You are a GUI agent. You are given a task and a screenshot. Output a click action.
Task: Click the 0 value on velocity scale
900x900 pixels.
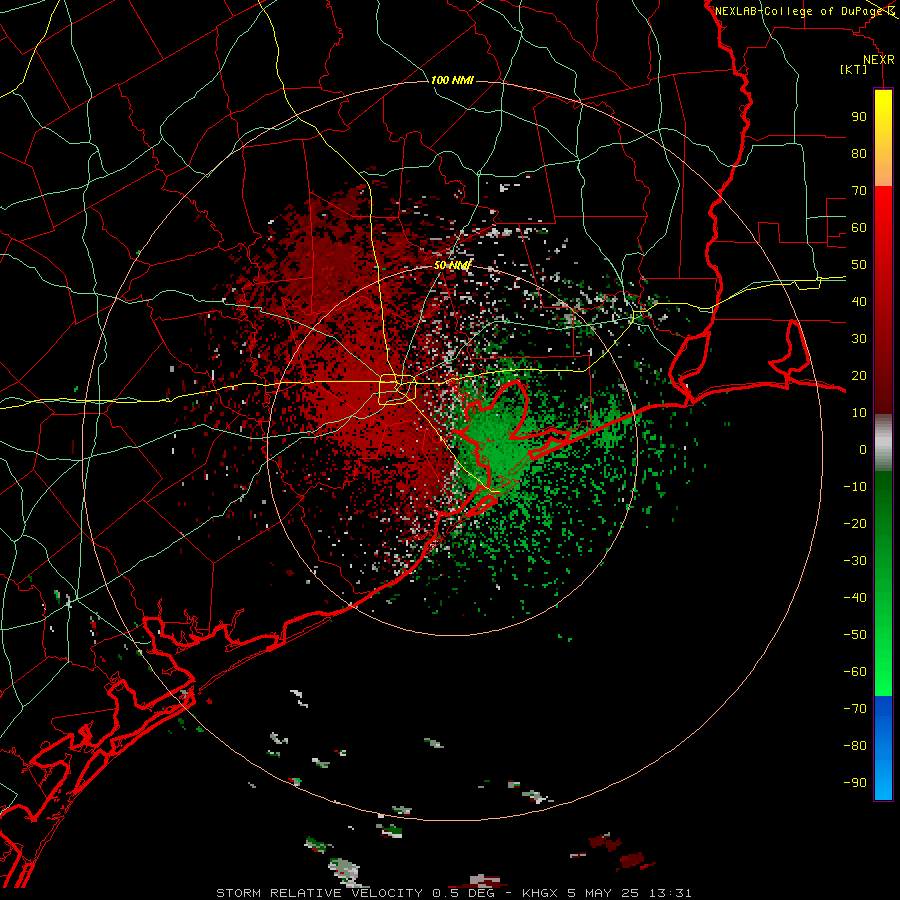pyautogui.click(x=863, y=449)
